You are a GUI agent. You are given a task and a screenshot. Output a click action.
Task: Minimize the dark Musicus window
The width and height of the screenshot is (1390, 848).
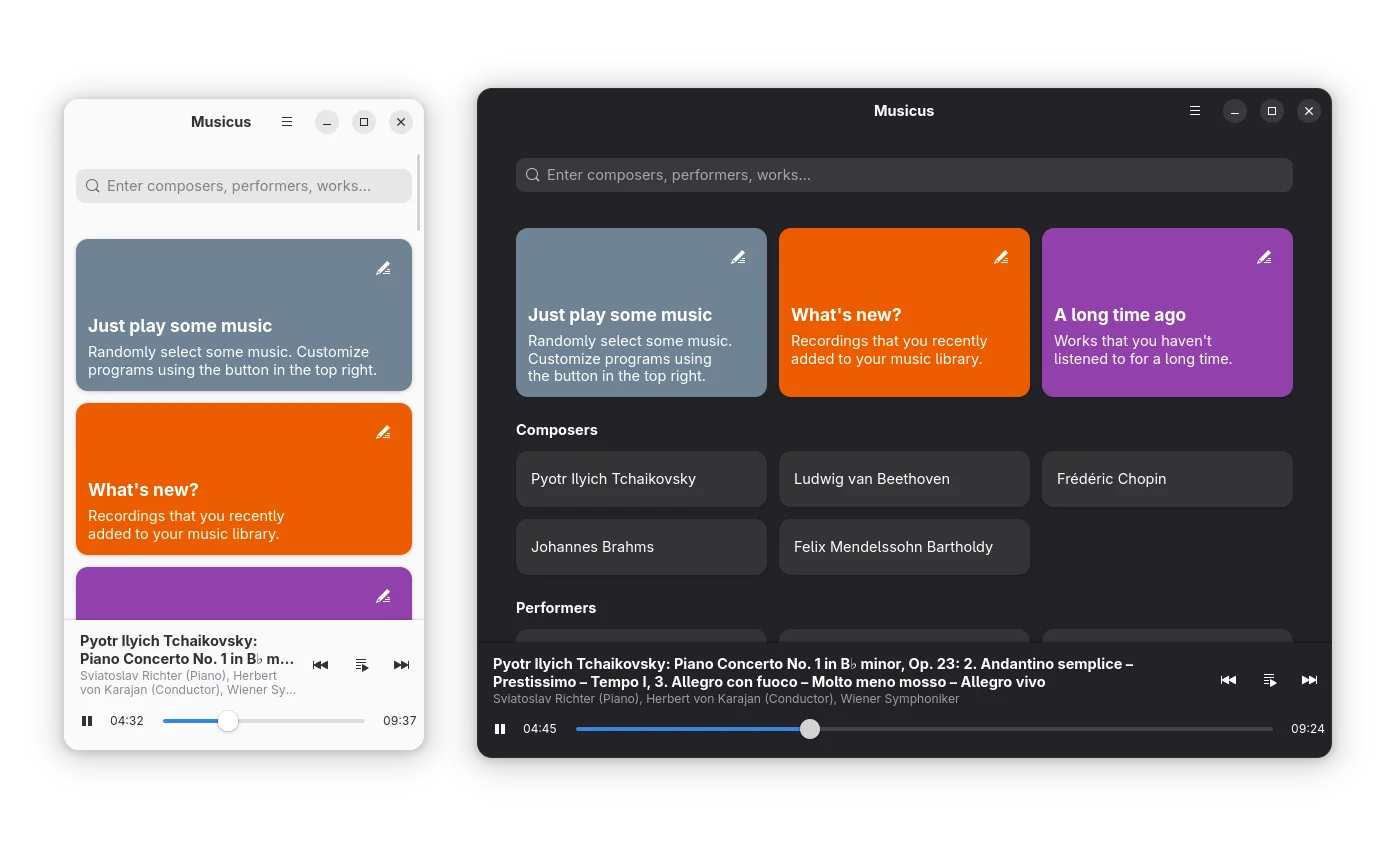pos(1235,111)
